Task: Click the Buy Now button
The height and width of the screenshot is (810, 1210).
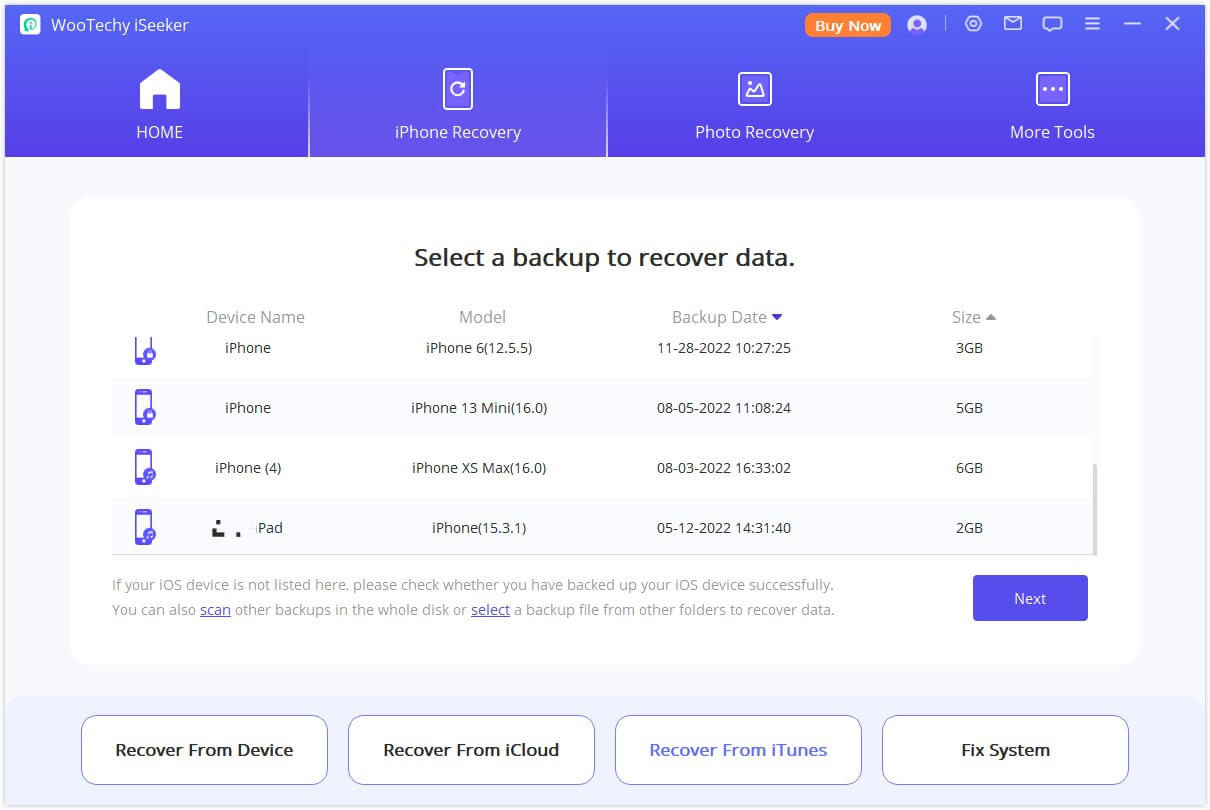Action: point(847,25)
